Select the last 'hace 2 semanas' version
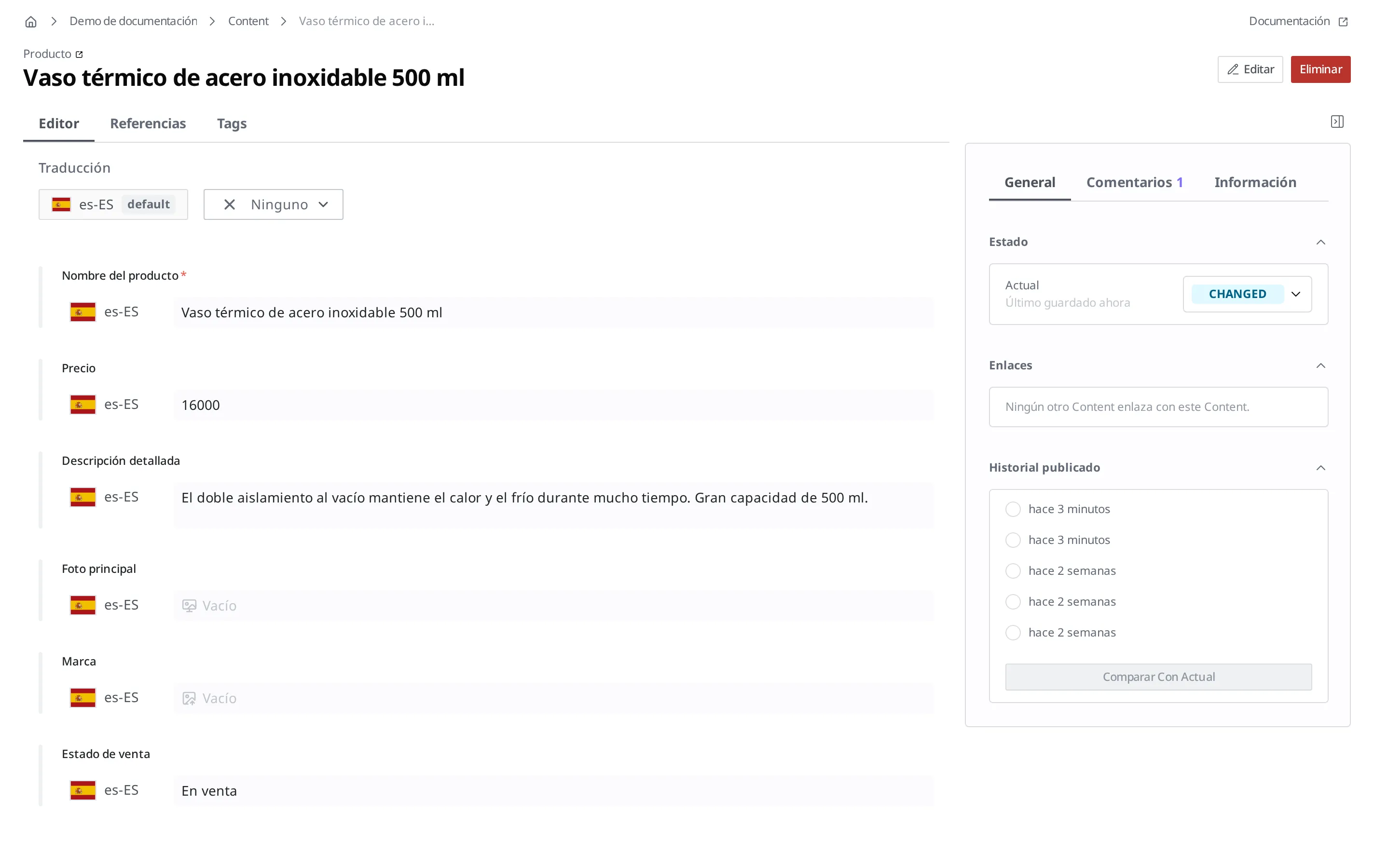The width and height of the screenshot is (1374, 868). [x=1013, y=632]
